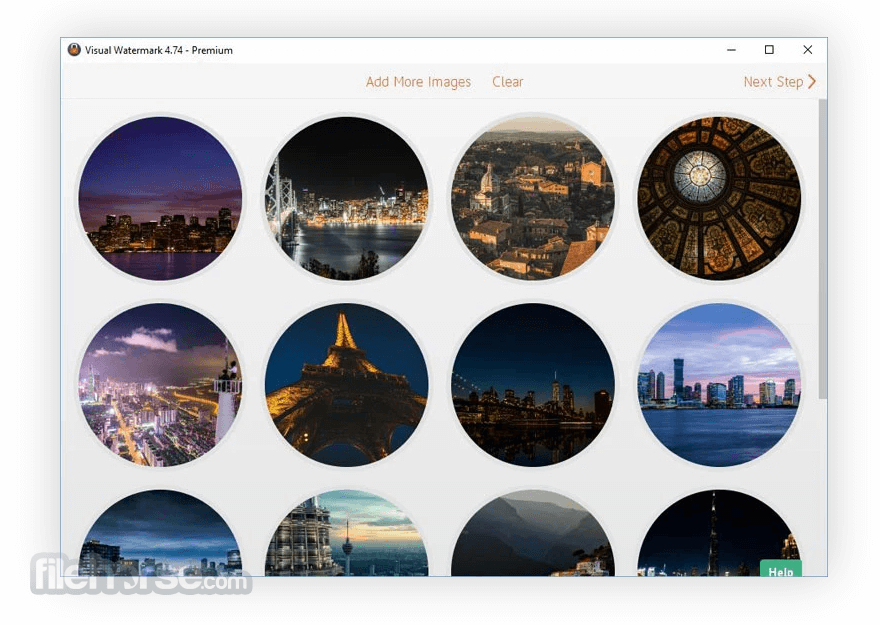Click the Visual Watermark app icon
Viewport: 880px width, 625px height.
coord(74,49)
